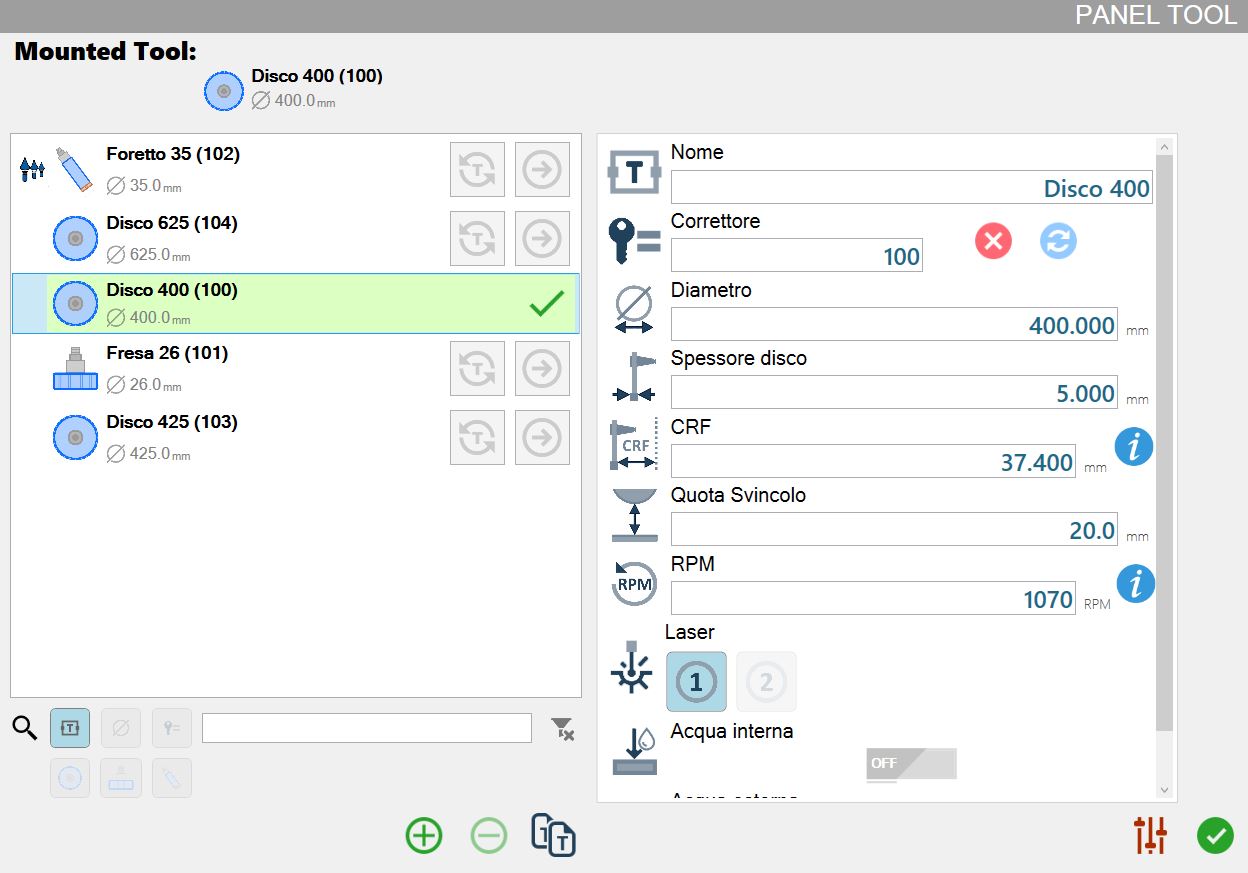Click the Correttore input field
Viewport: 1248px width, 873px height.
[797, 255]
